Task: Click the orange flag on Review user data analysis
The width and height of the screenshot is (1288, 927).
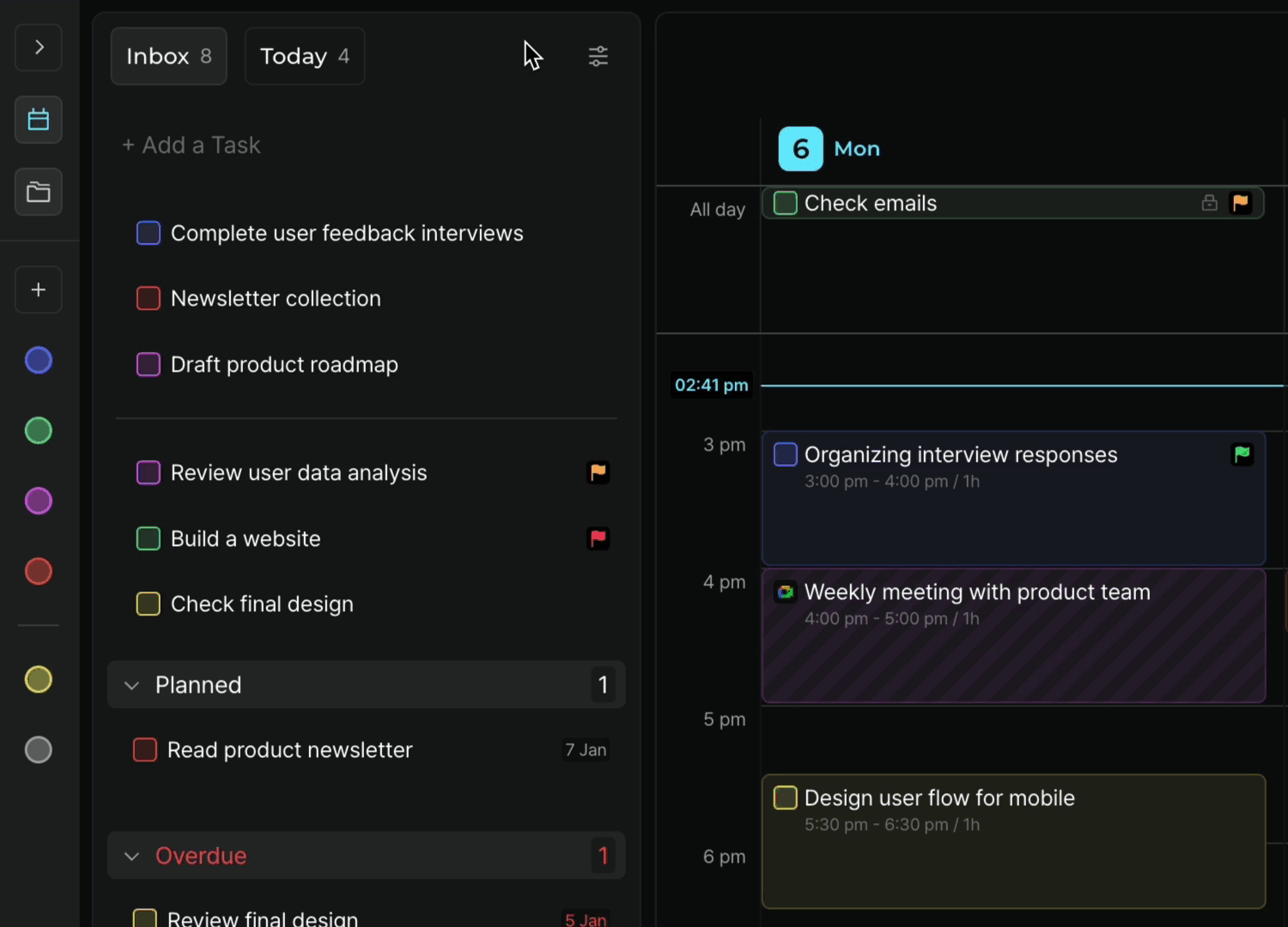Action: pyautogui.click(x=598, y=473)
